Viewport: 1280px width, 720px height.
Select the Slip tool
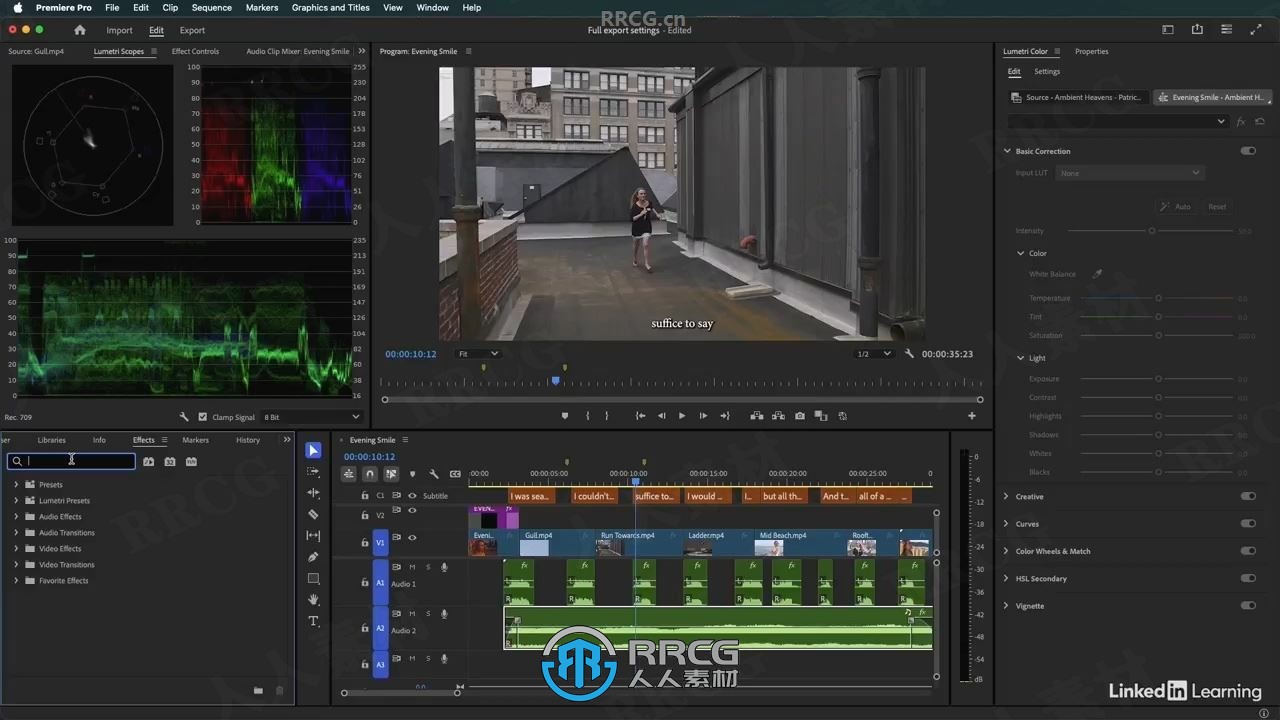(x=313, y=536)
